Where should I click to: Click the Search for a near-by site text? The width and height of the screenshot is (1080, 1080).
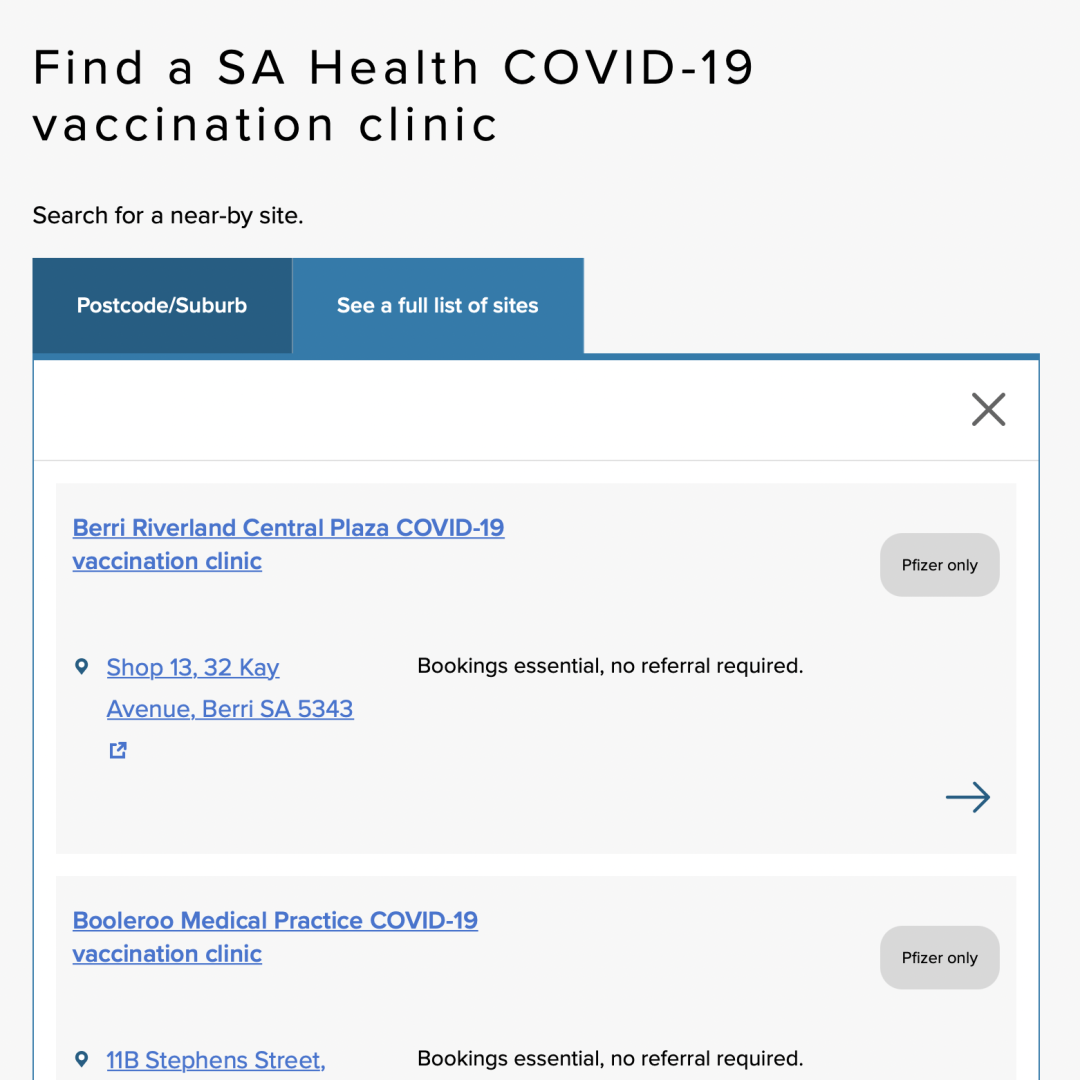point(168,216)
